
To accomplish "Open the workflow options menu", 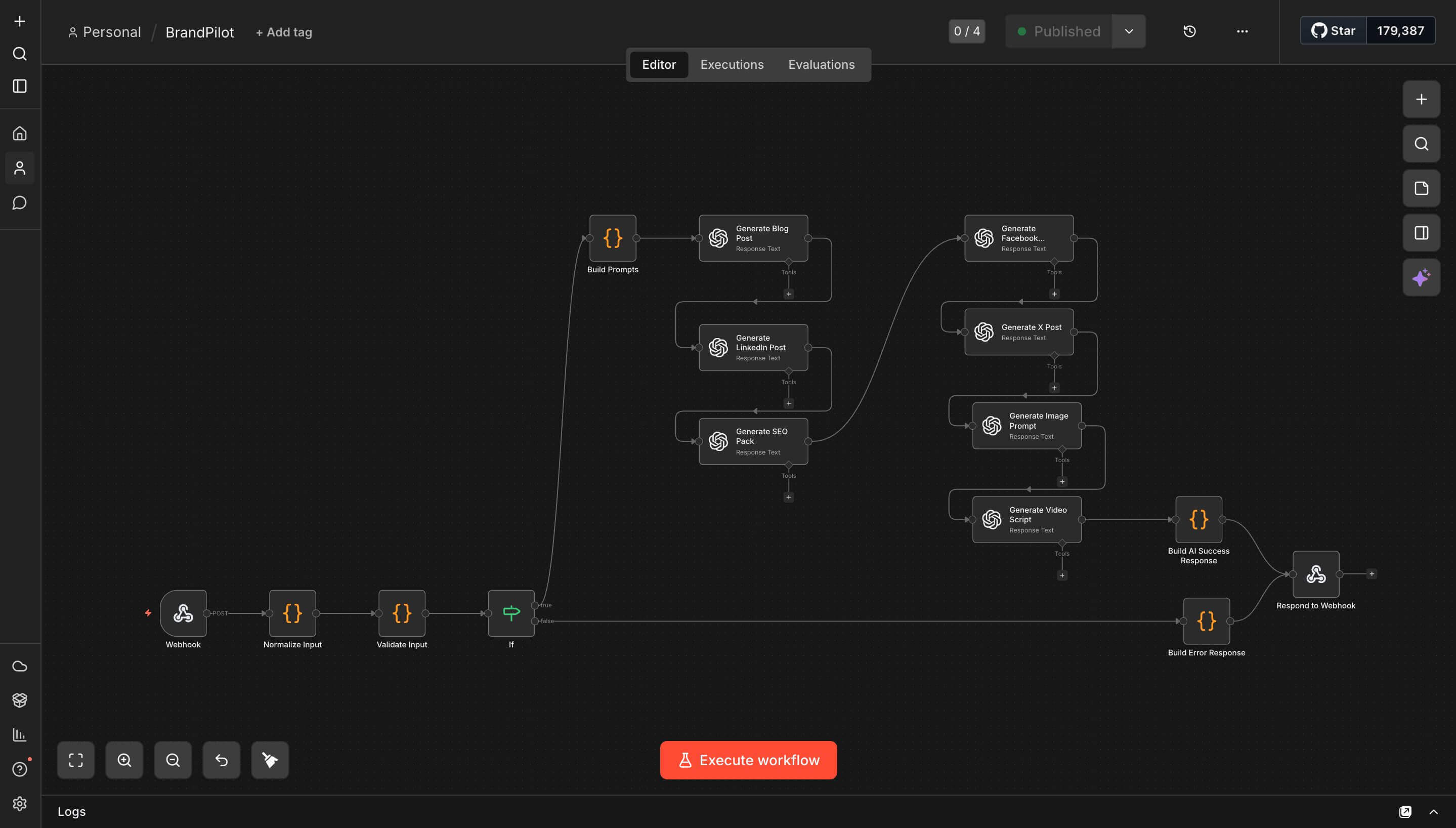I will pyautogui.click(x=1242, y=31).
